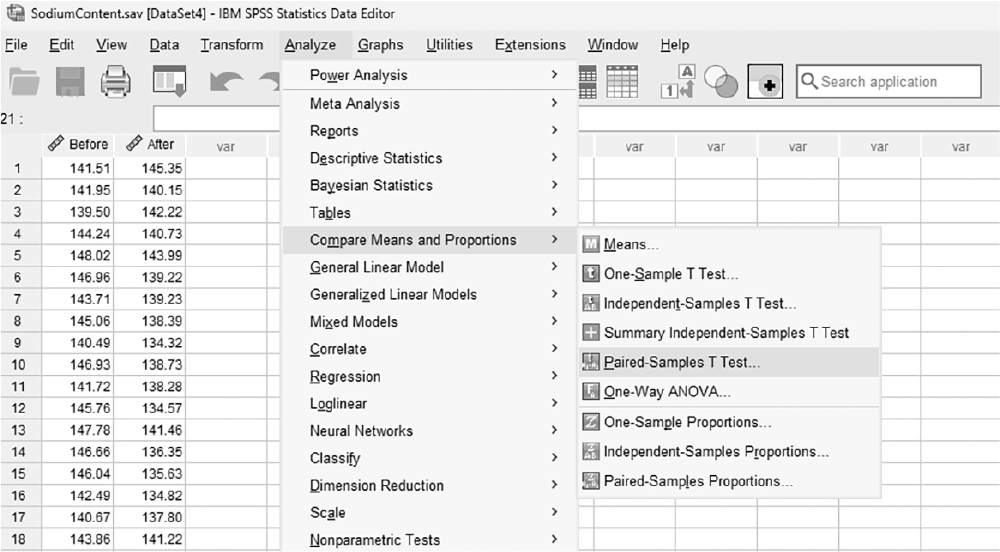Image resolution: width=1000 pixels, height=552 pixels.
Task: Click the cell containing 145.35 in After
Action: (150, 169)
